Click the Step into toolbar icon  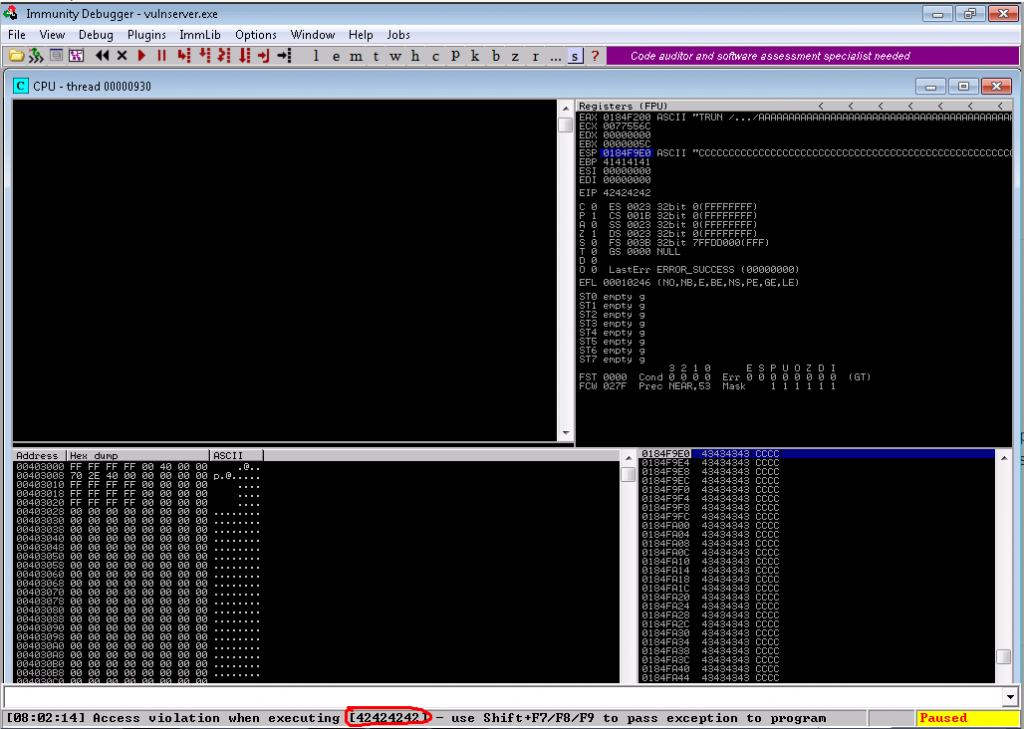coord(184,56)
